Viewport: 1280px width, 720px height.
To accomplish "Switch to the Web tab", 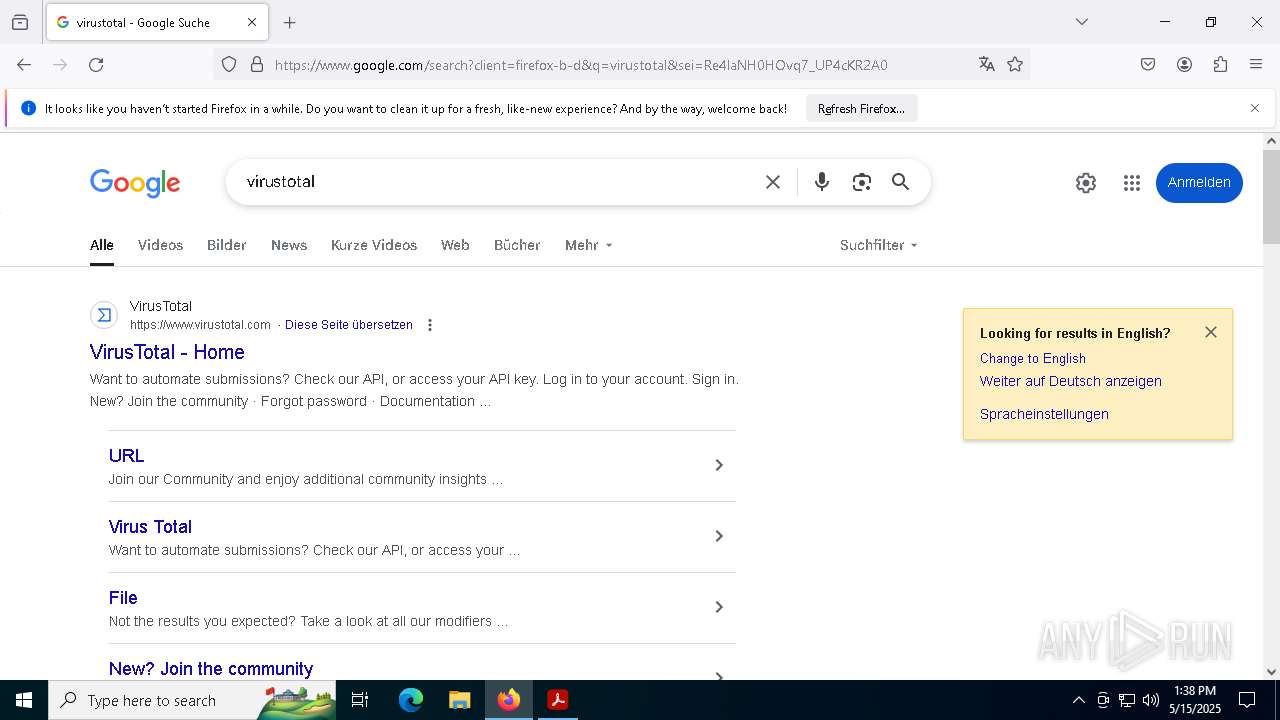I will [455, 245].
